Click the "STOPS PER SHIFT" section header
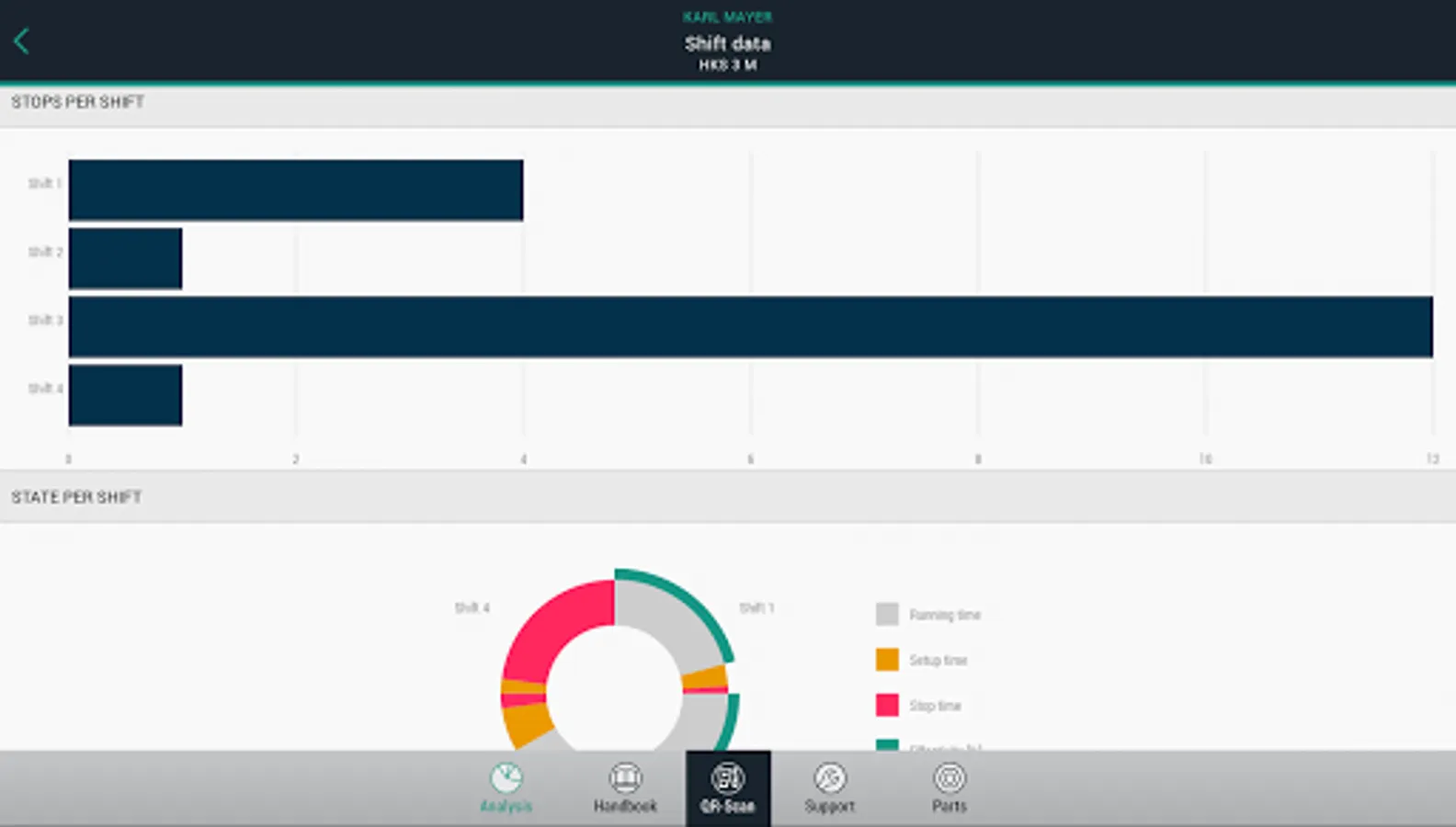This screenshot has width=1456, height=827. point(78,102)
